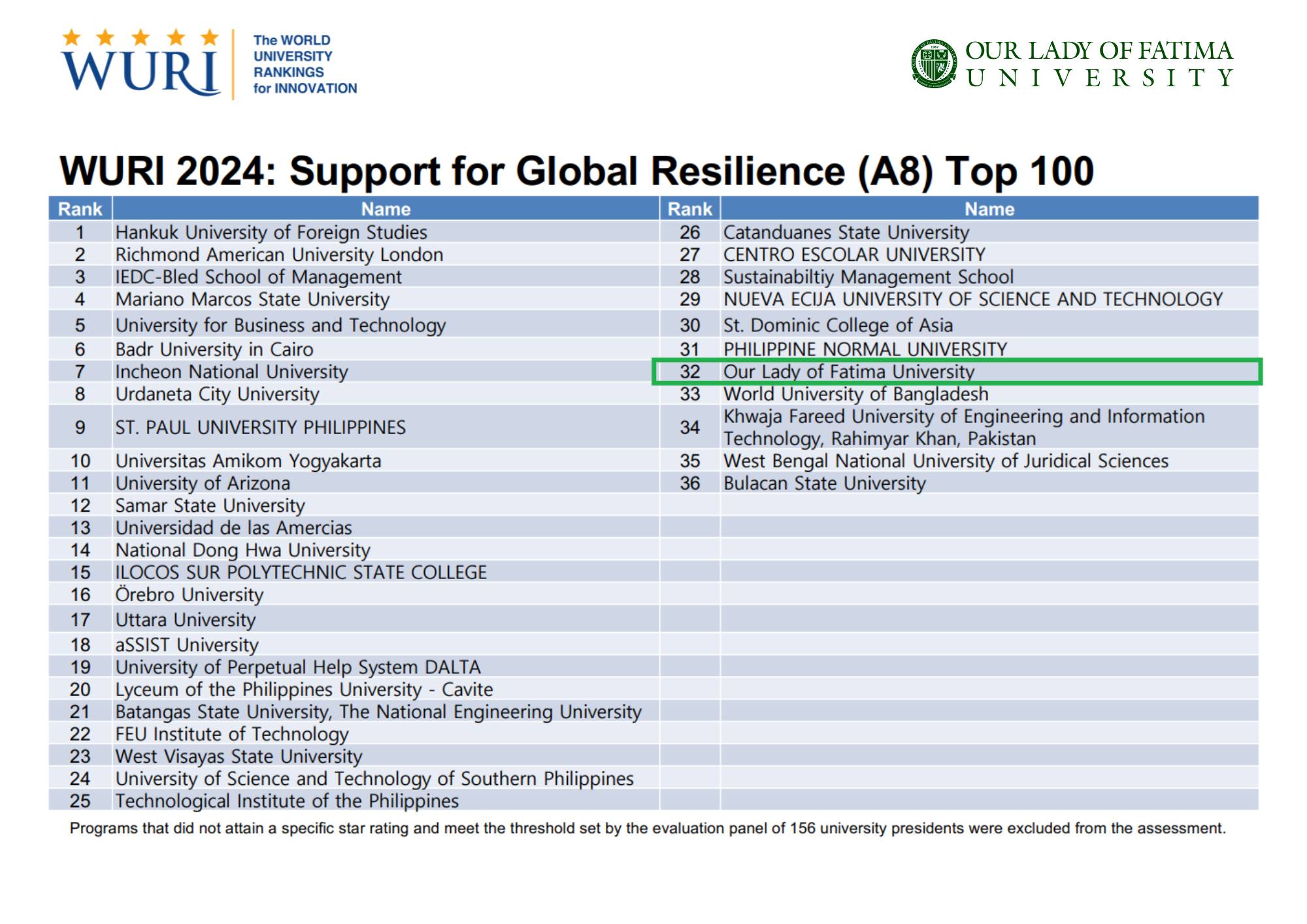Click 'The WORLD UNIVERSITY RANKINGS for INNOVATION' text
The image size is (1307, 924).
[x=305, y=64]
